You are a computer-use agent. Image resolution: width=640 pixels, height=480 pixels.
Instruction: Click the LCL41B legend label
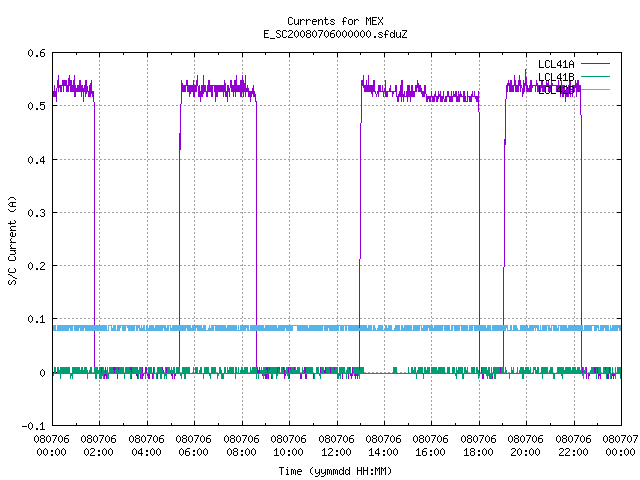click(x=556, y=77)
